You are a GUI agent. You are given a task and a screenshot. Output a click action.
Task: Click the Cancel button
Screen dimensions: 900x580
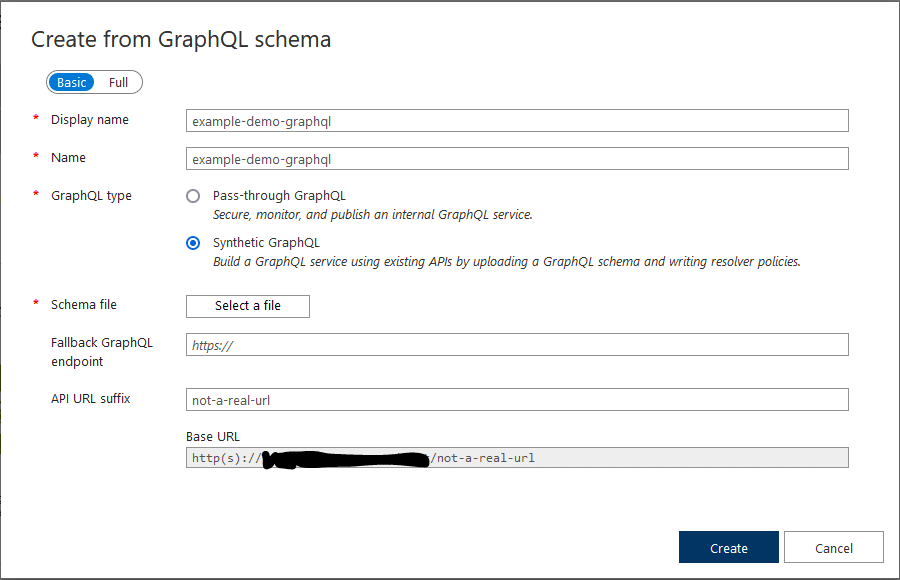833,547
